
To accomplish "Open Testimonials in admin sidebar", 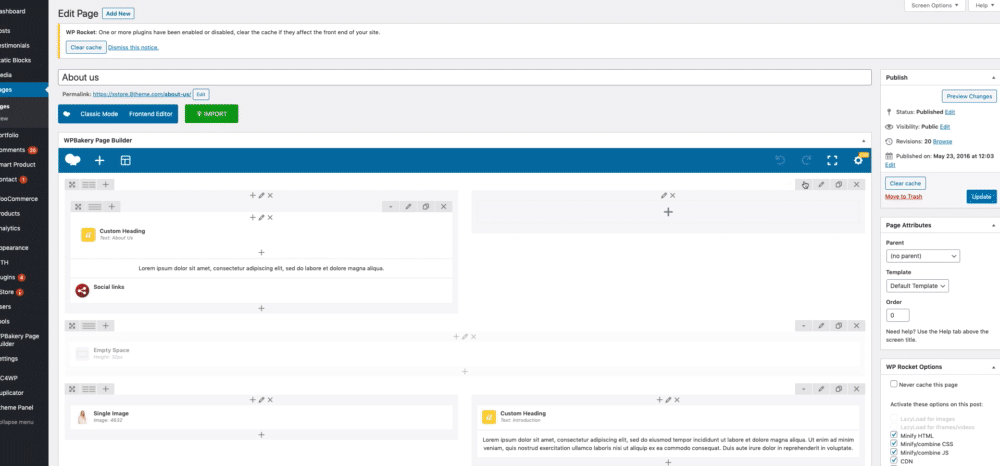I will pyautogui.click(x=14, y=45).
